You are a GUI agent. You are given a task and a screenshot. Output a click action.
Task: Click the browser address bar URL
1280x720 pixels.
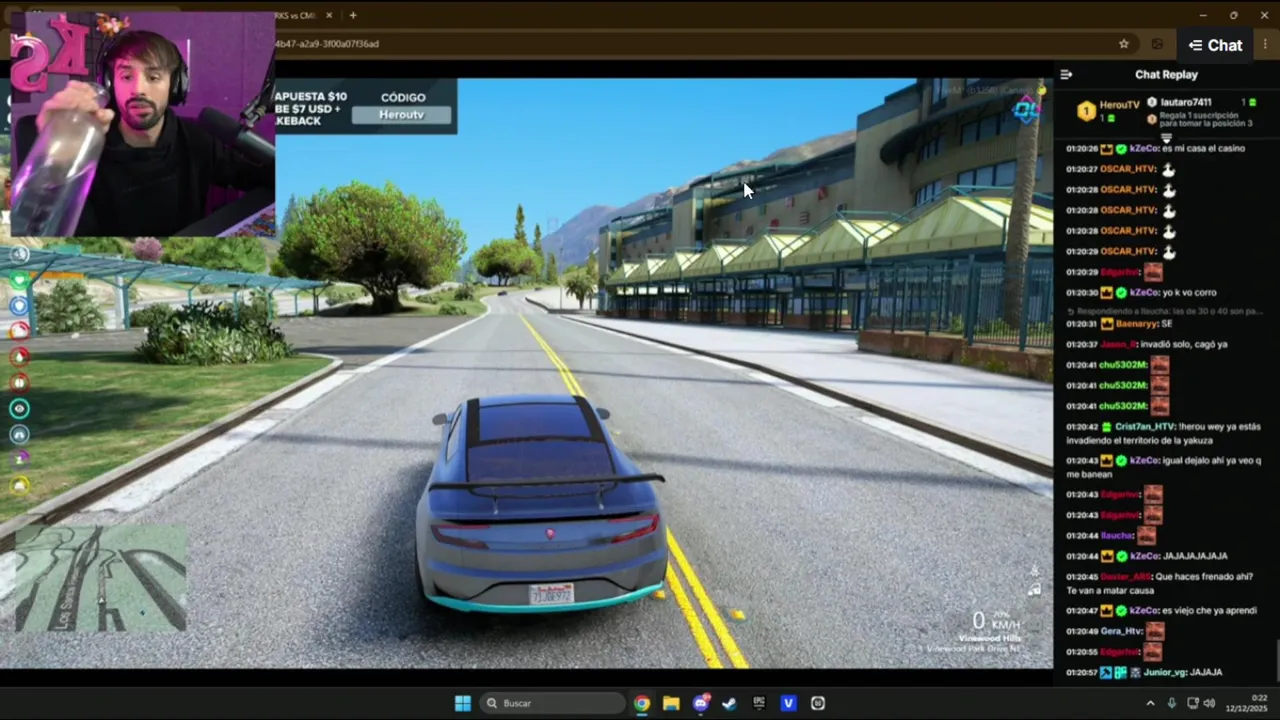(x=327, y=44)
